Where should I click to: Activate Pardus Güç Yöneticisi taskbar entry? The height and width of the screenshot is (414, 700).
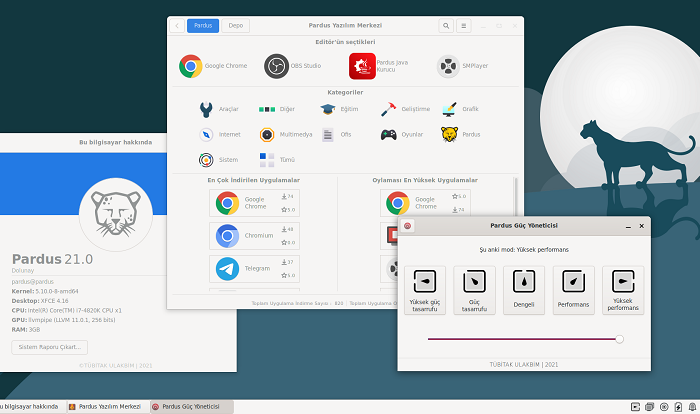(191, 407)
